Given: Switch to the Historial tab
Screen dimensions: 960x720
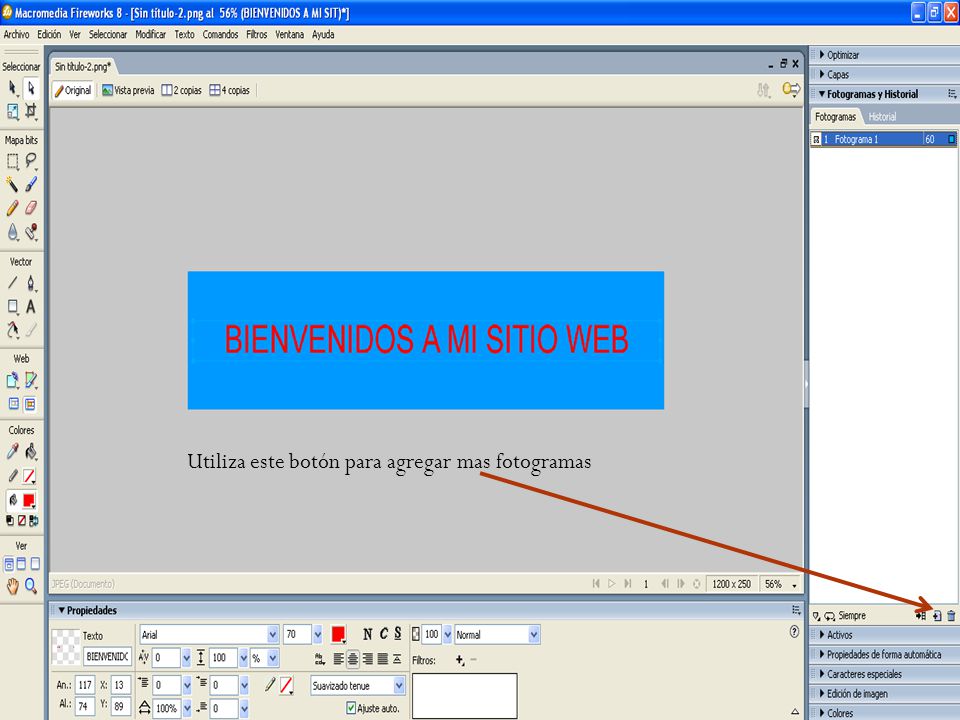Looking at the screenshot, I should (x=882, y=116).
